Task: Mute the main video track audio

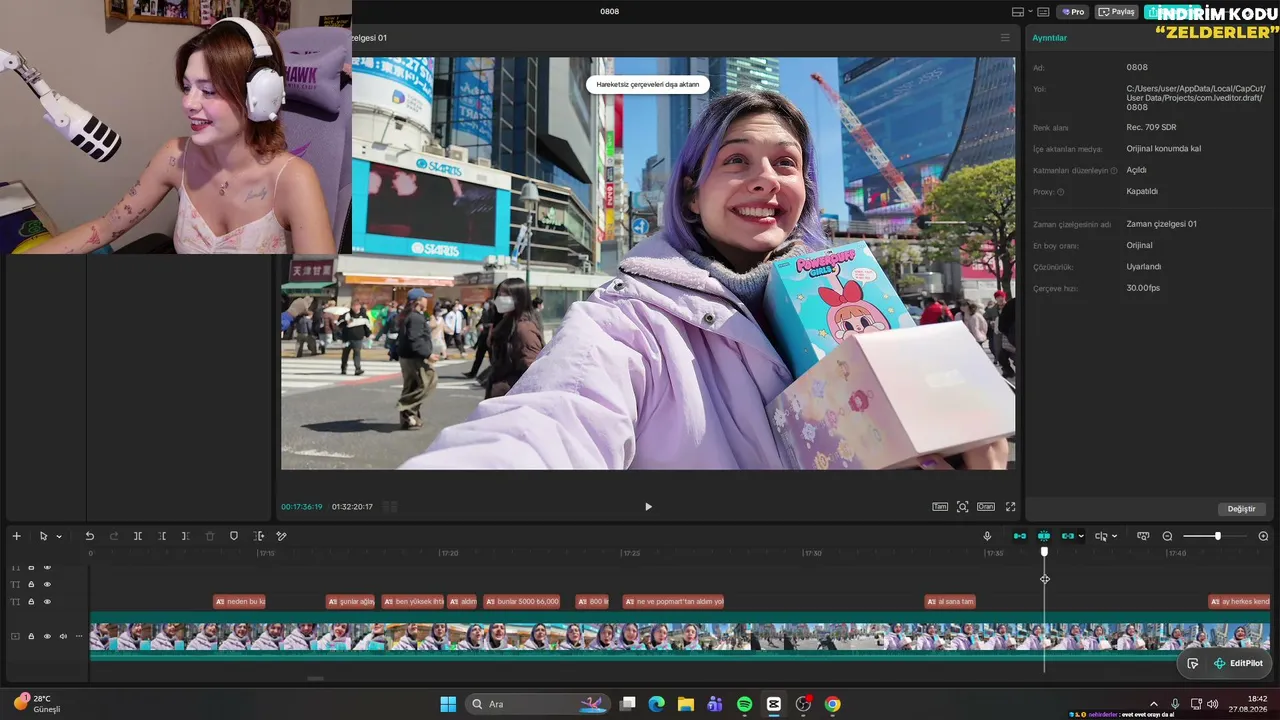Action: pos(63,636)
